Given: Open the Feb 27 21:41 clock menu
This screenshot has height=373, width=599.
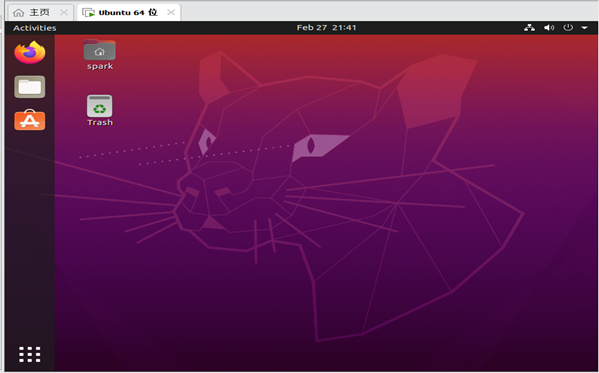Looking at the screenshot, I should coord(326,28).
